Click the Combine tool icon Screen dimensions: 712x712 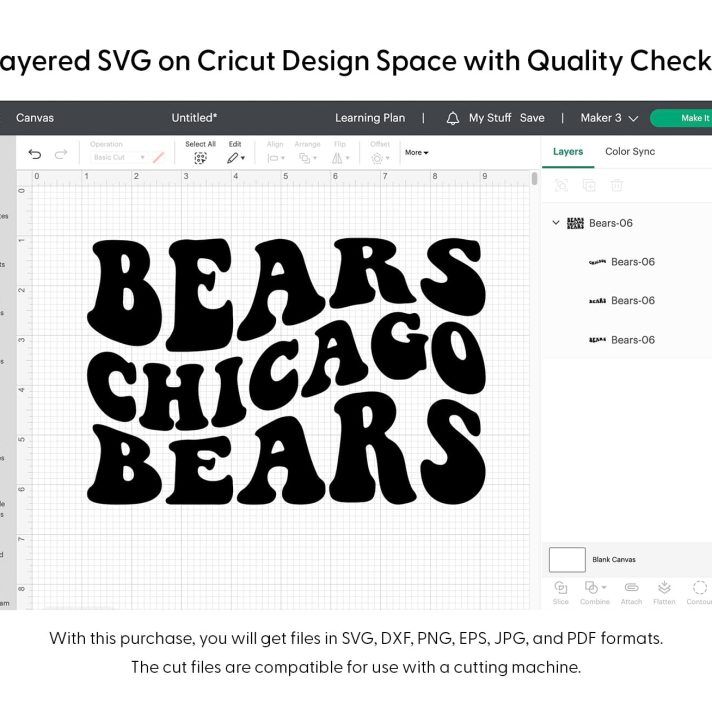click(x=591, y=588)
